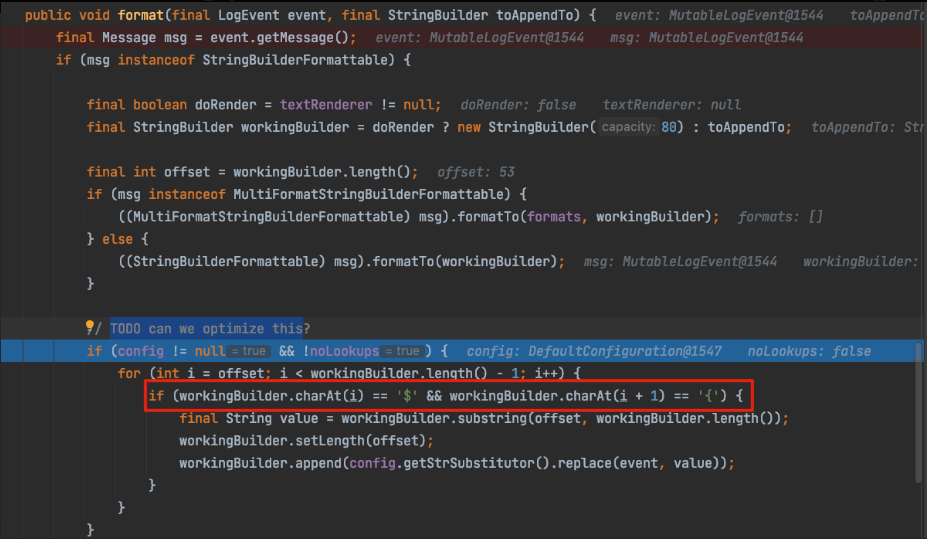The image size is (927, 539).
Task: Click the '{' character literal in the condition
Action: tap(709, 396)
